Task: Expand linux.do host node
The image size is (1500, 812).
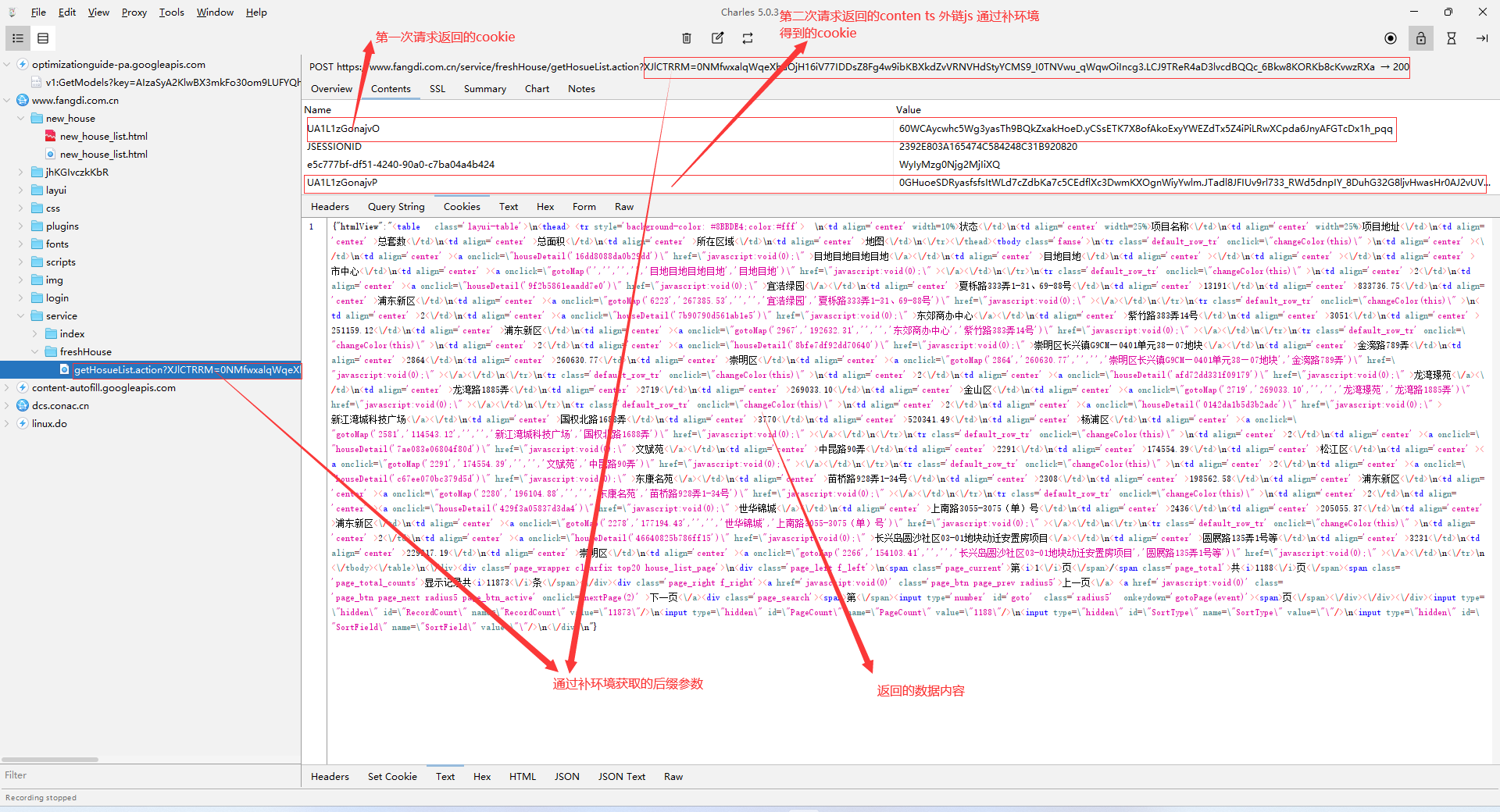Action: [x=7, y=423]
